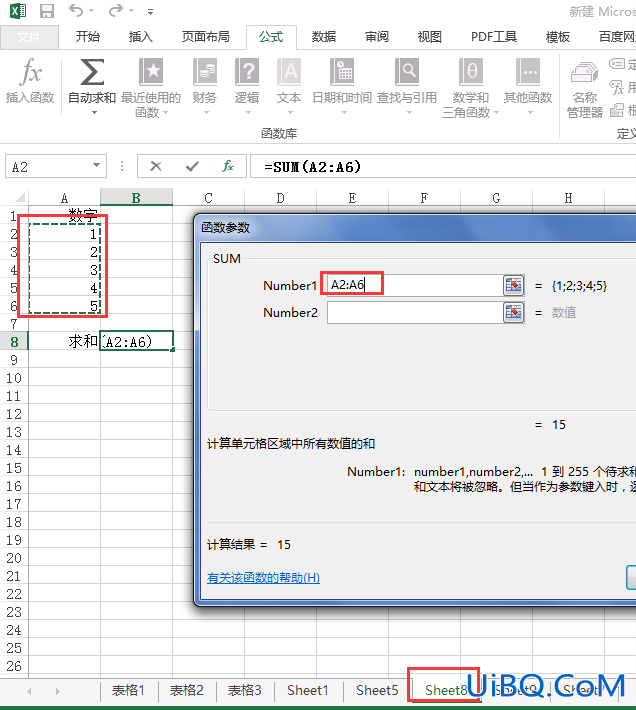
Task: Click the Name Box showing A2
Action: (48, 166)
